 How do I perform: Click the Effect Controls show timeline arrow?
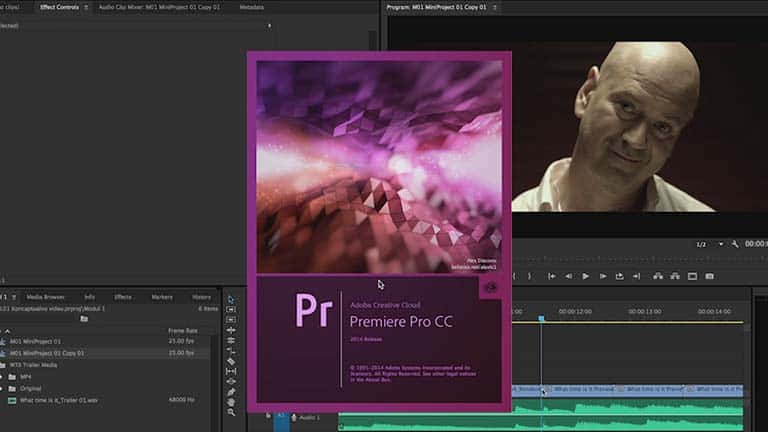(x=269, y=25)
